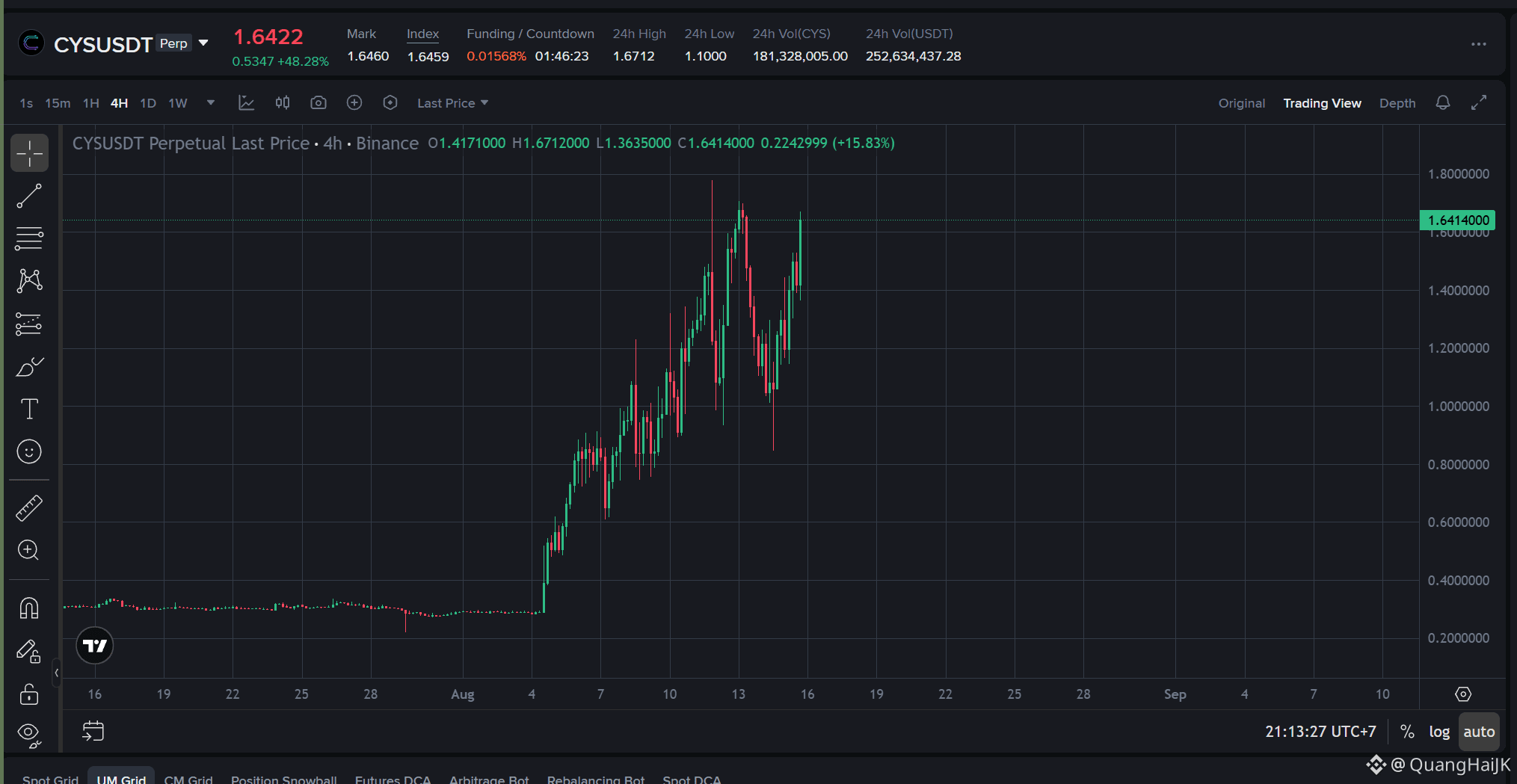
Task: Collapse the drawing toolbar side arrow
Action: [56, 673]
